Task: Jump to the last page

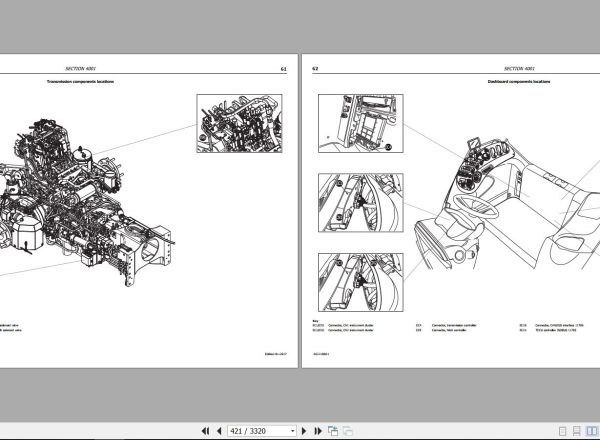Action: 318,431
